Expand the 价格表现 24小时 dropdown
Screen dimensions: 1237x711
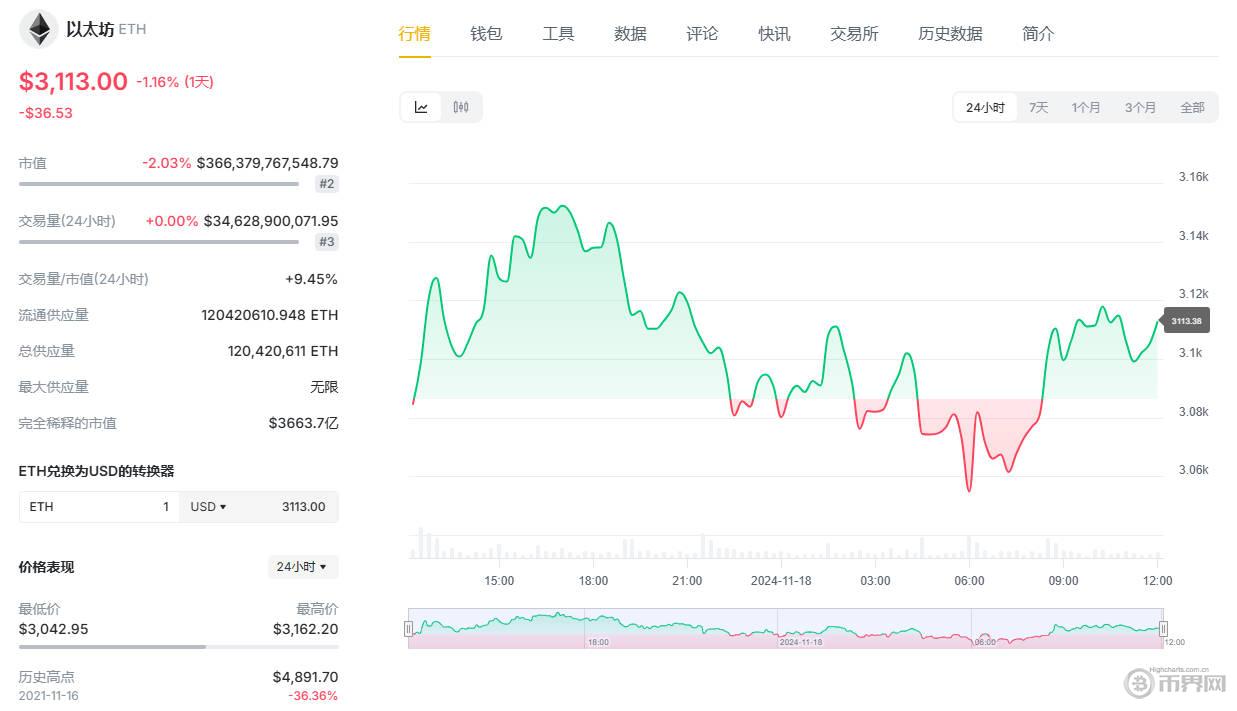(303, 567)
